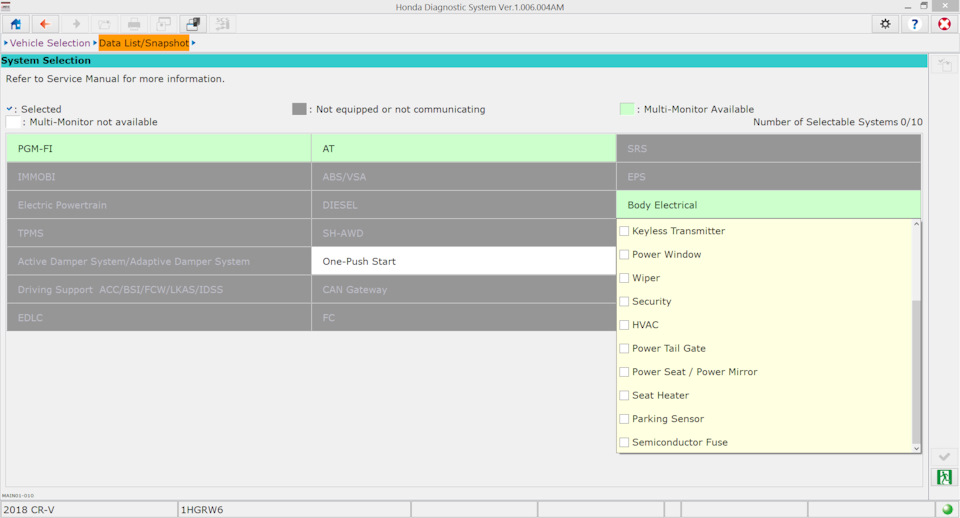Click the grayed EPS tile
Screen dimensions: 960x518
(768, 176)
